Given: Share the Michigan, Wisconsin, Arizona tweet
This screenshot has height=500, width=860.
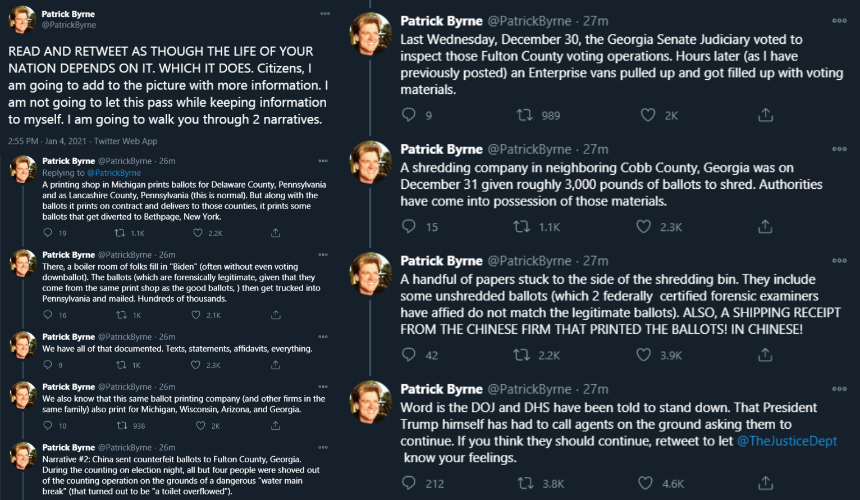Looking at the screenshot, I should pos(275,425).
